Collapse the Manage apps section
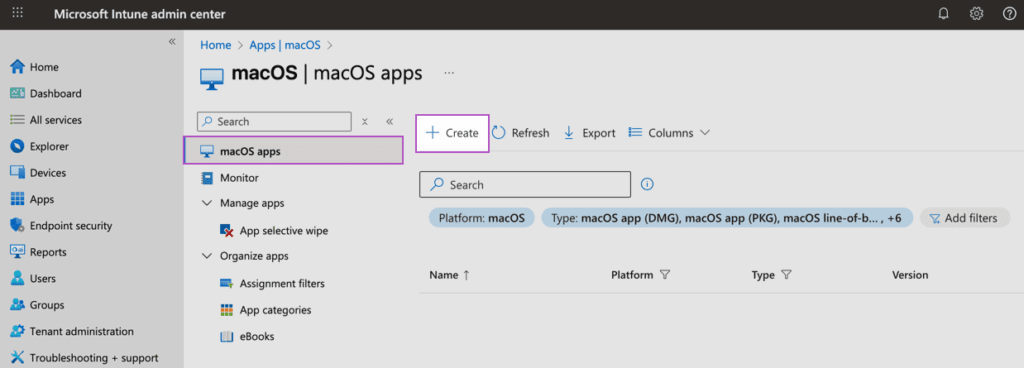The height and width of the screenshot is (368, 1024). [x=207, y=204]
